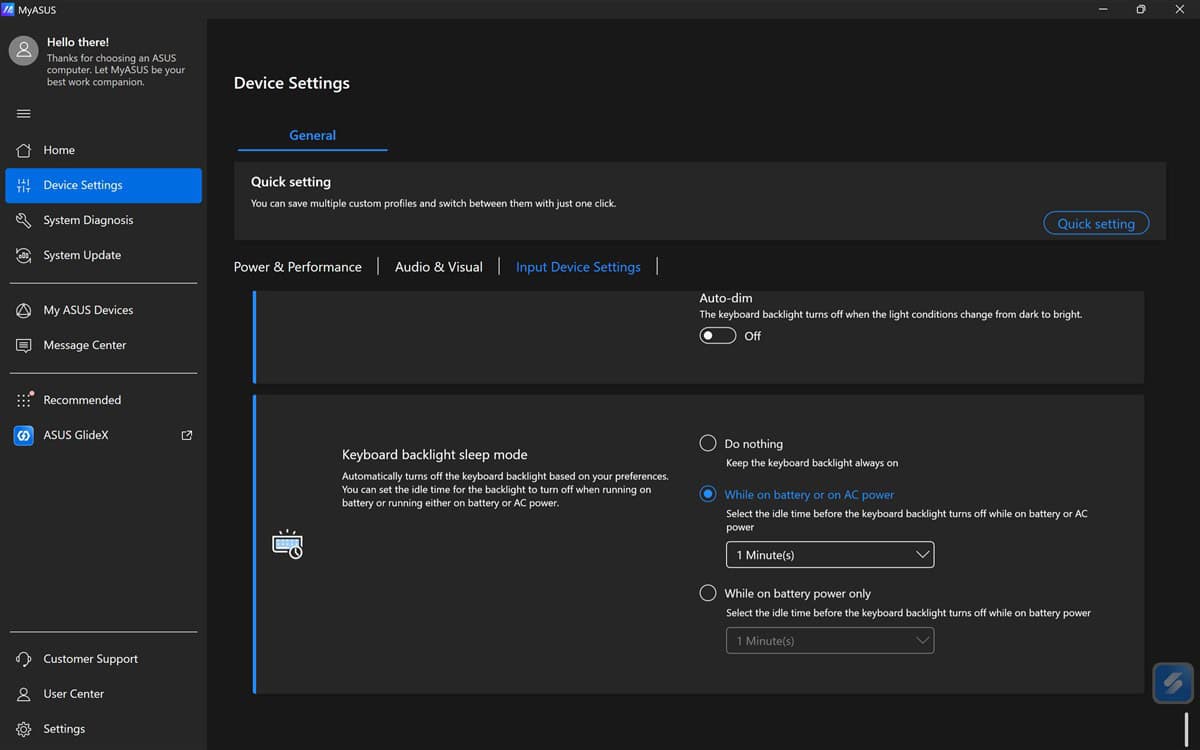
Task: Launch ASUS GlideX external link icon
Action: 186,435
